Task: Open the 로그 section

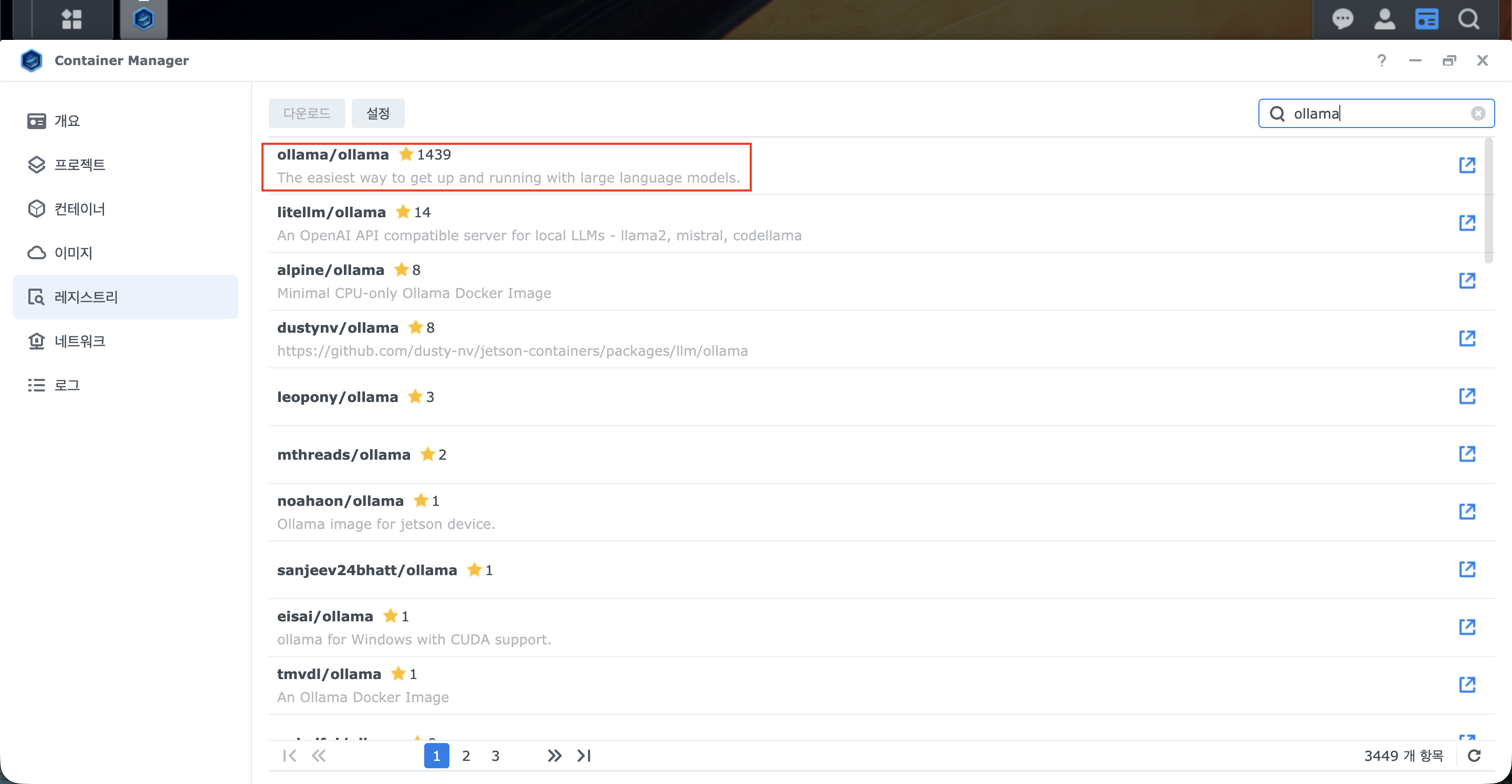Action: click(x=67, y=385)
